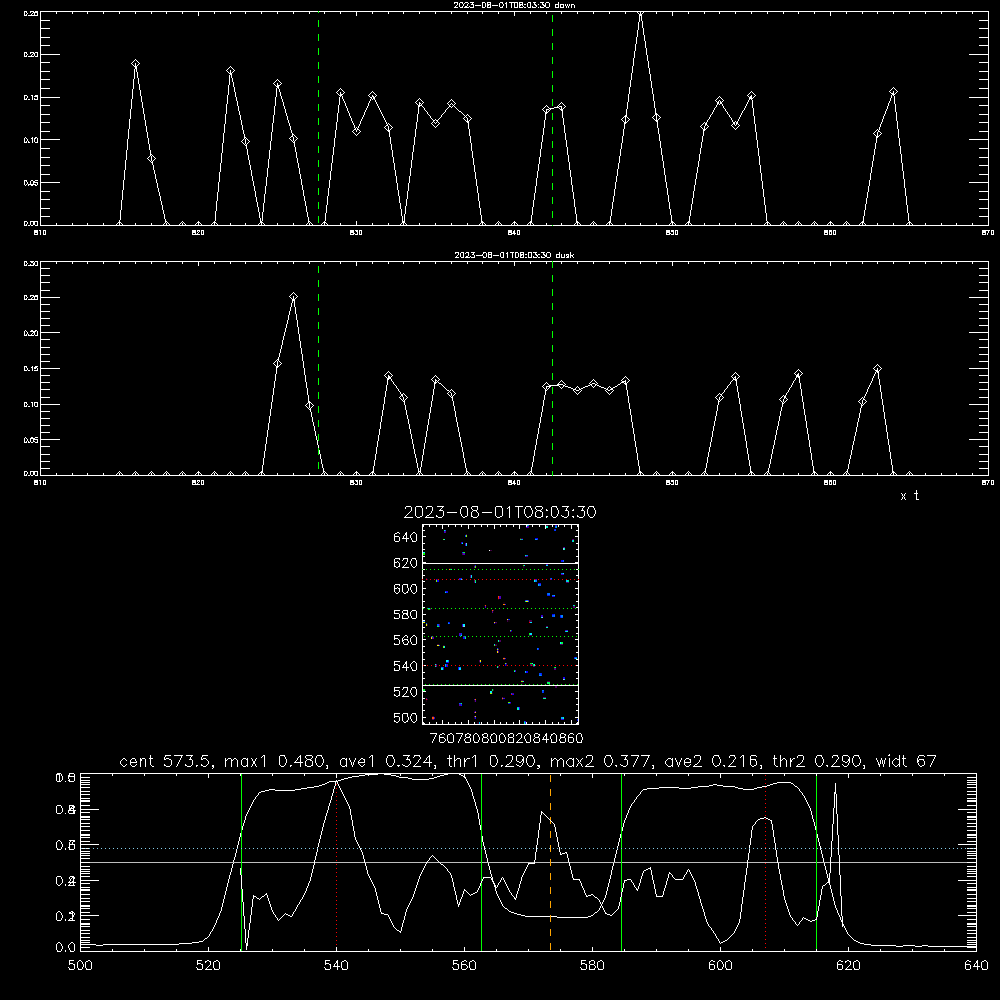Click the "560" x-axis label of bottom plot
The image size is (1000, 1000).
(x=464, y=966)
